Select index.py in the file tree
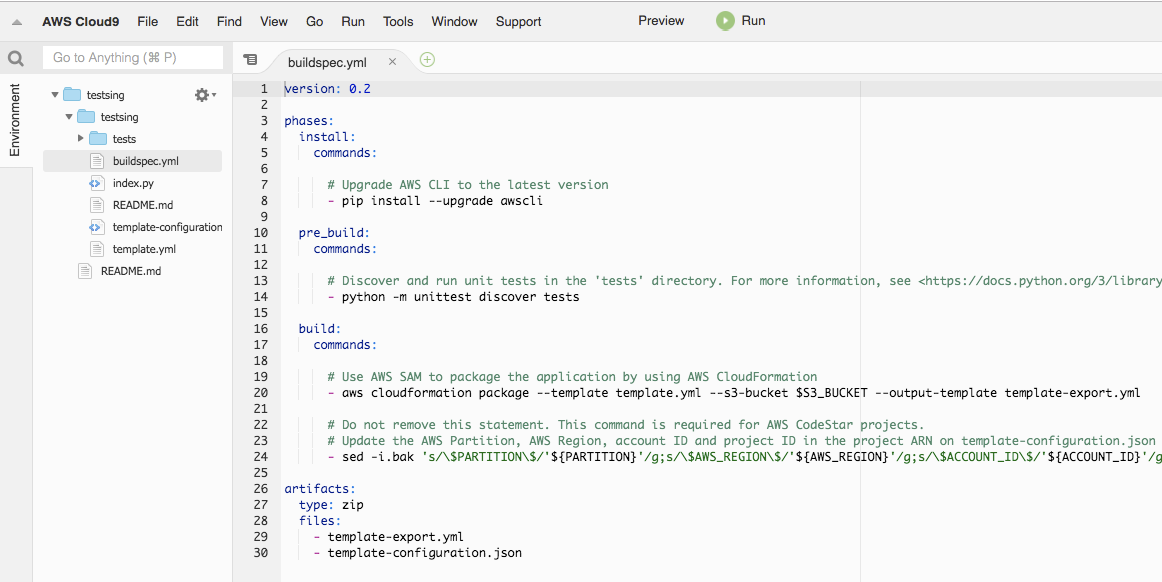Image resolution: width=1162 pixels, height=582 pixels. (x=133, y=183)
